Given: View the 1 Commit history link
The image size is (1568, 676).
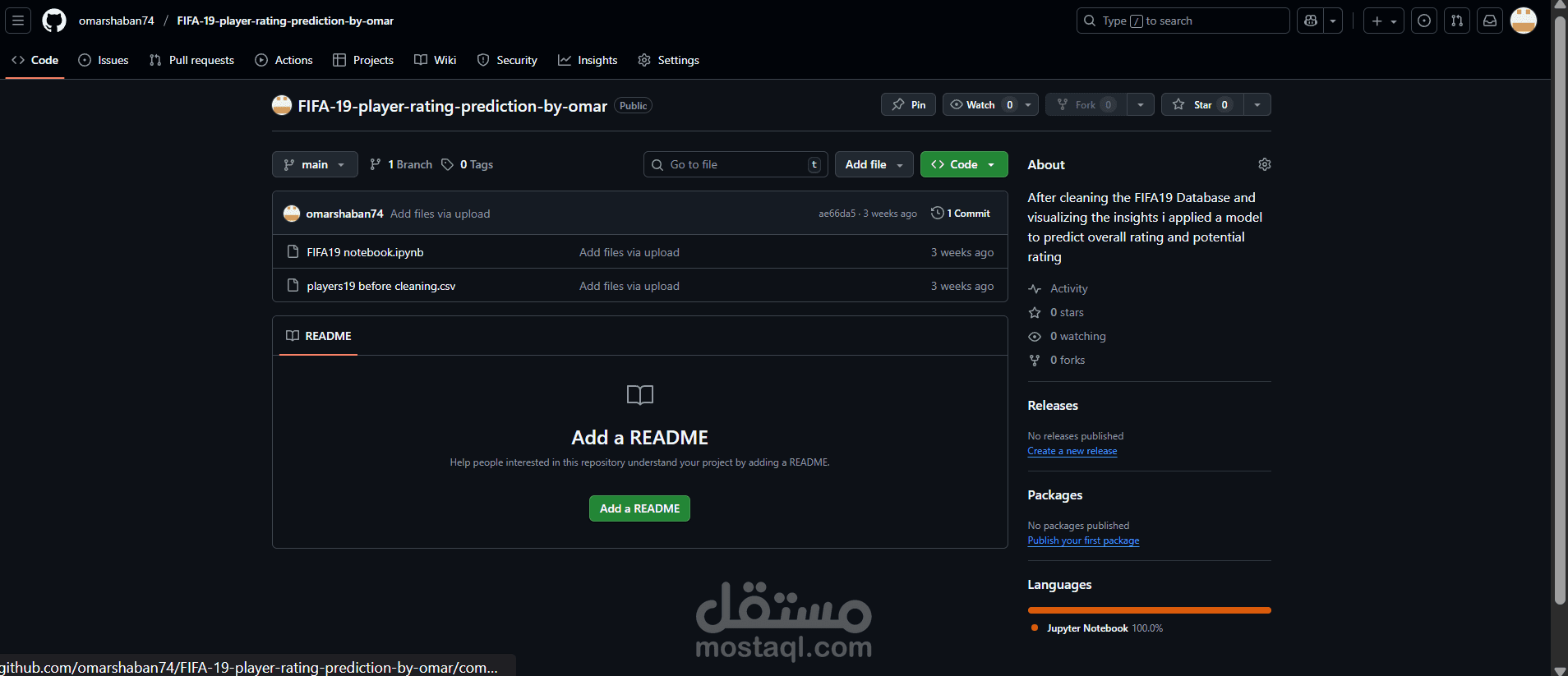Looking at the screenshot, I should pyautogui.click(x=961, y=213).
